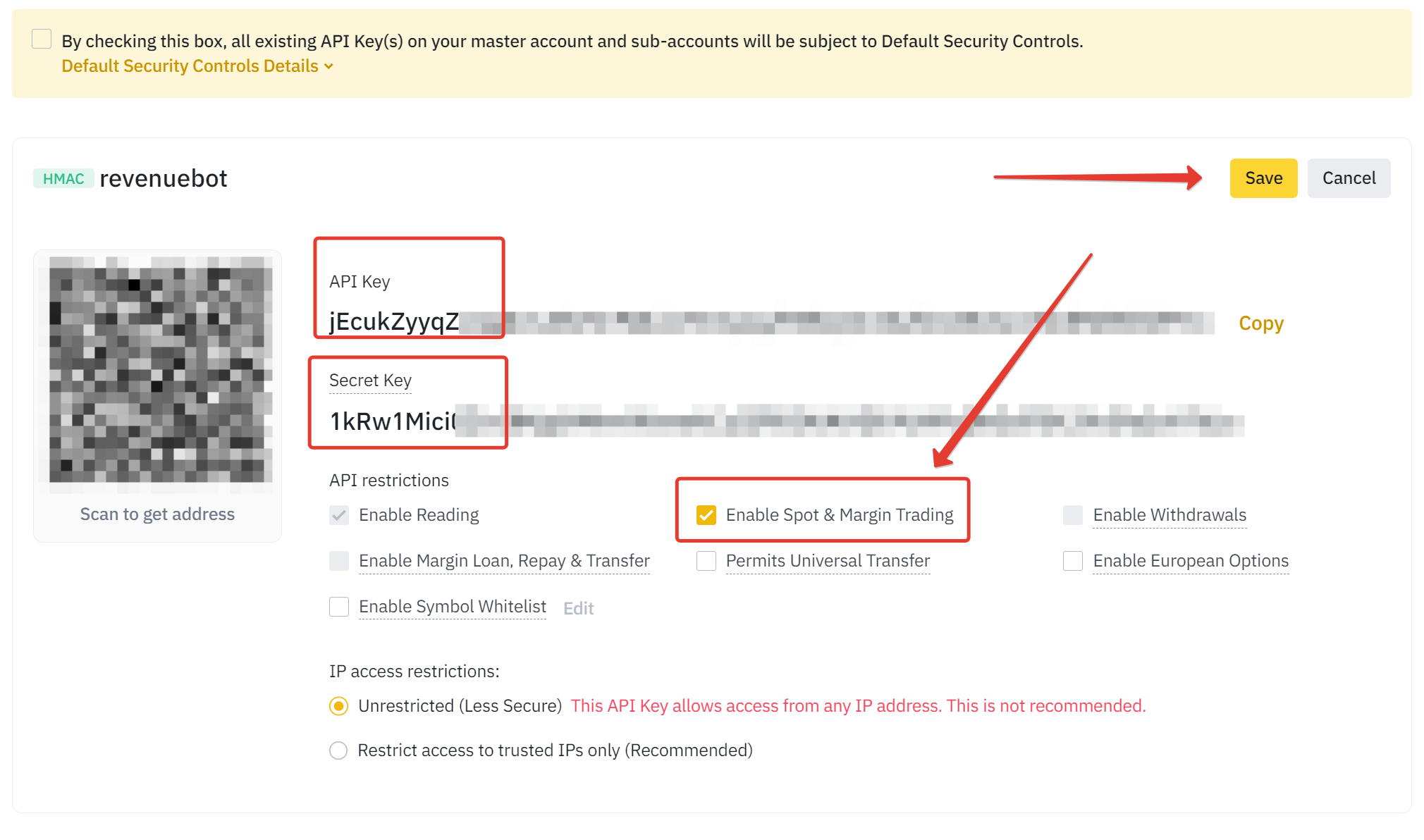This screenshot has height=840, width=1424.
Task: Save the revenuebot API key settings
Action: 1263,178
